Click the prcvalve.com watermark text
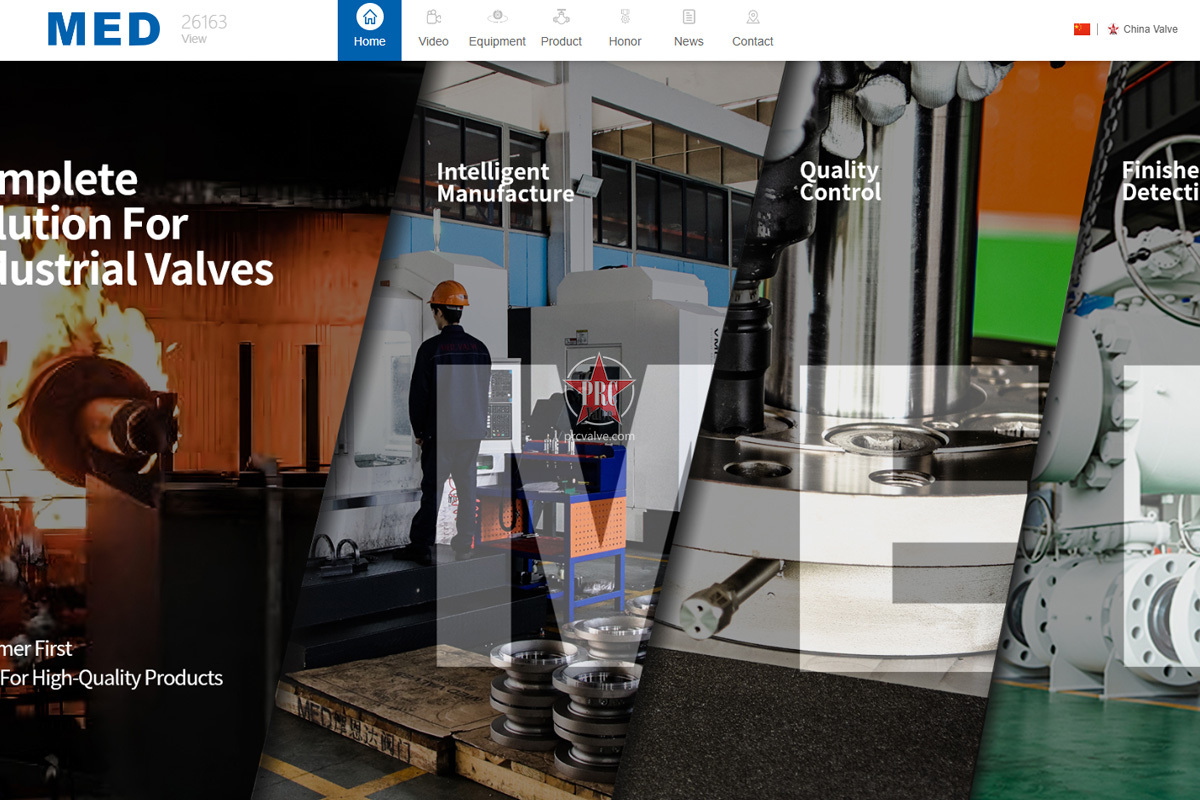 point(599,436)
